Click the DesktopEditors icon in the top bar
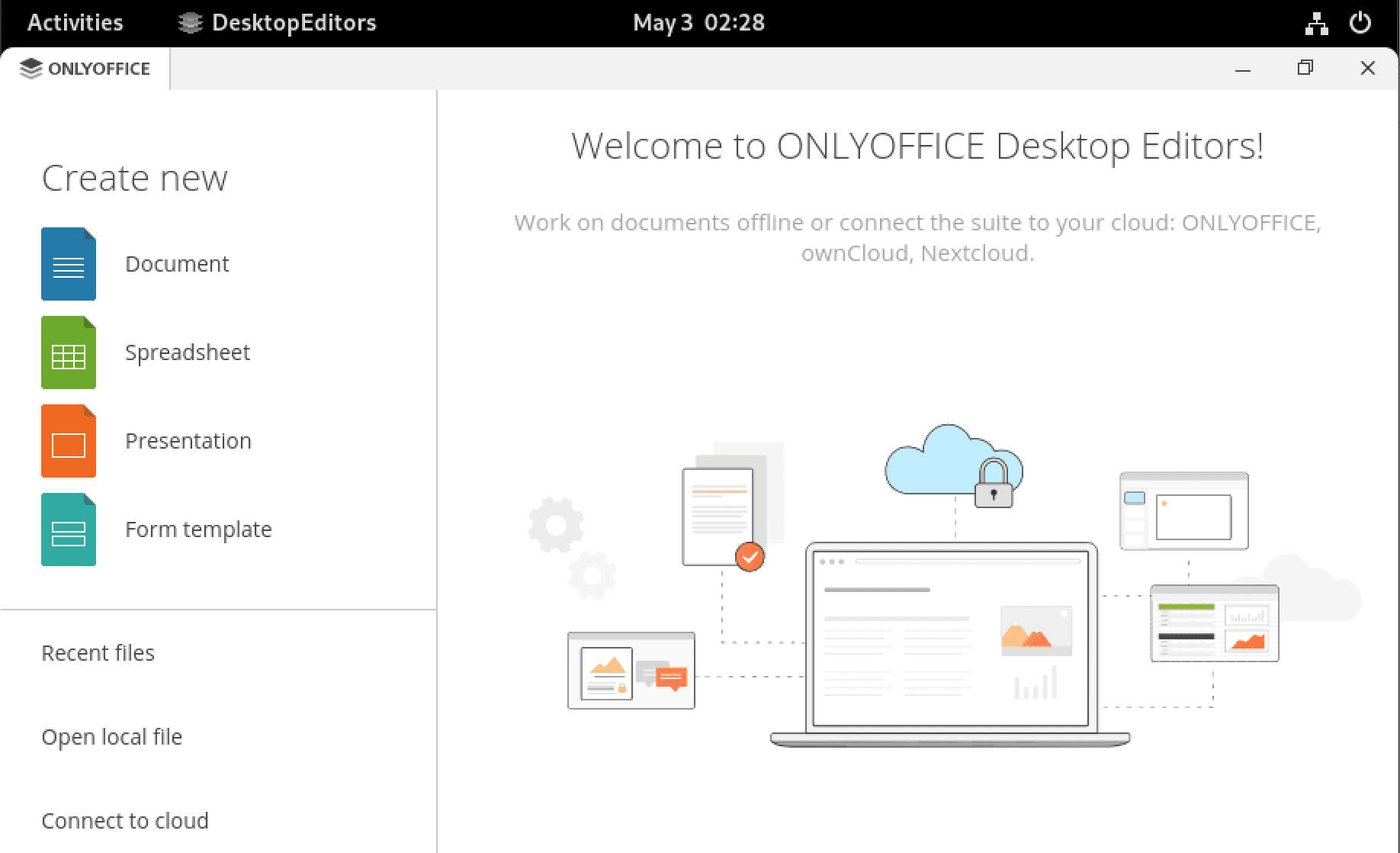 pos(189,22)
